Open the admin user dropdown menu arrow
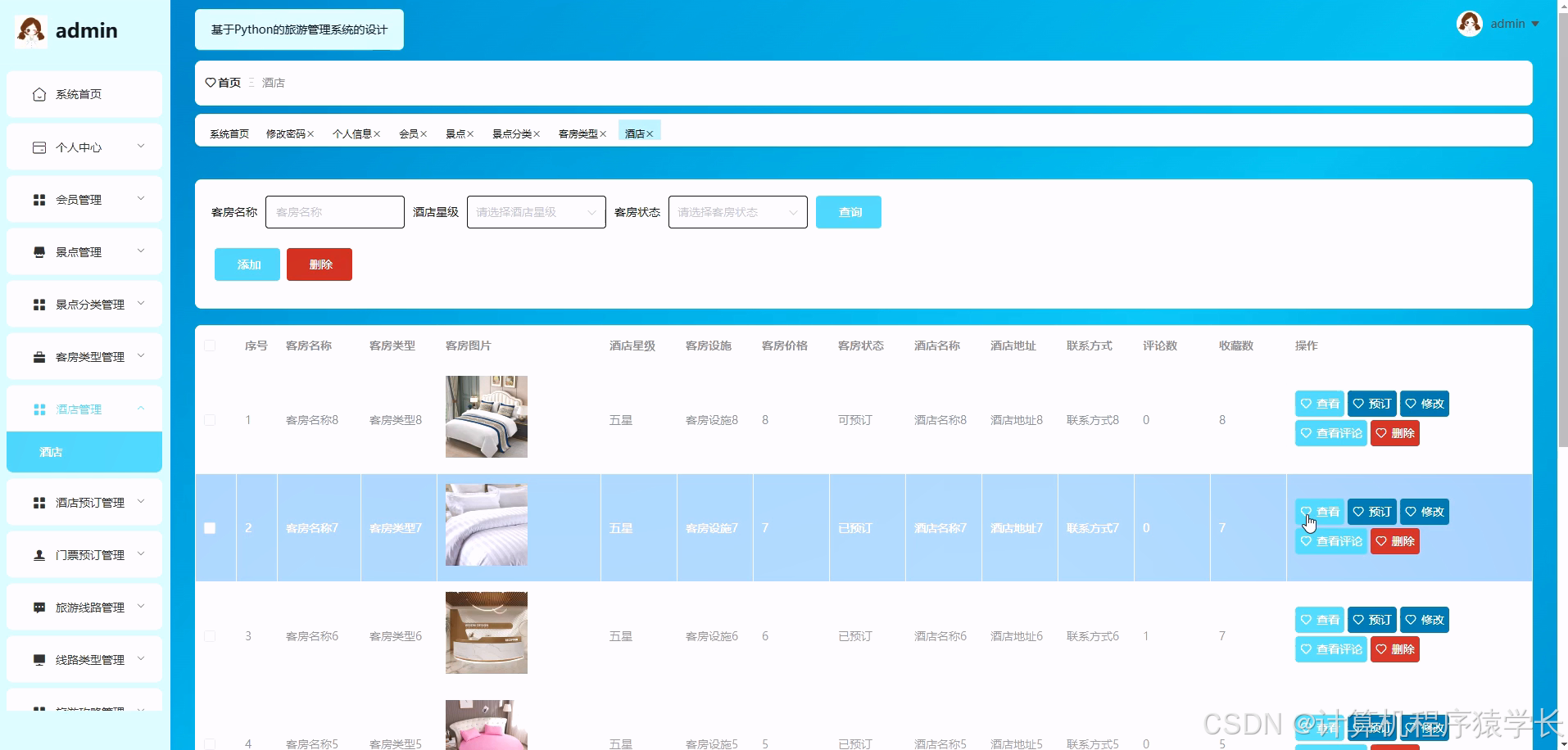Image resolution: width=1568 pixels, height=750 pixels. click(x=1535, y=25)
